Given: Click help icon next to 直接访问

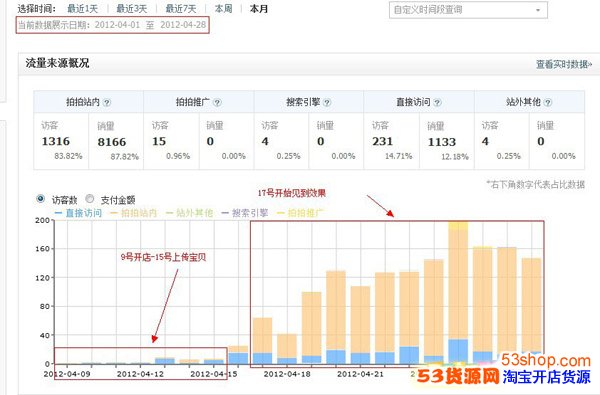Looking at the screenshot, I should (x=437, y=103).
